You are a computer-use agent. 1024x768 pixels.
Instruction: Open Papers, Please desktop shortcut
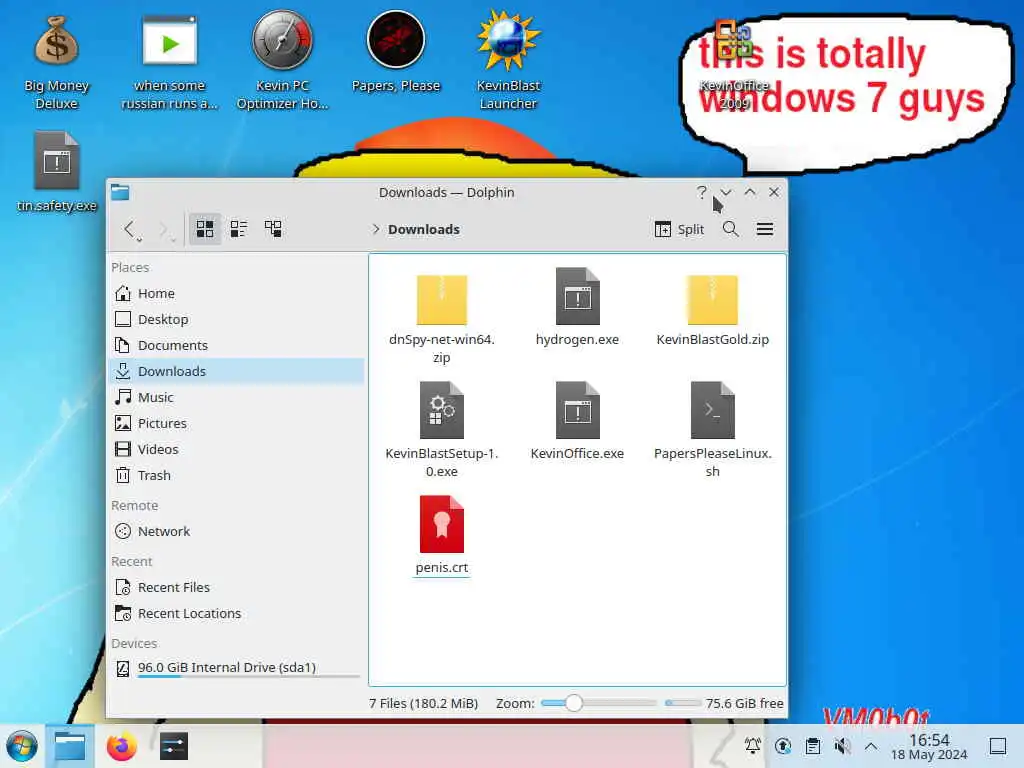pyautogui.click(x=396, y=53)
